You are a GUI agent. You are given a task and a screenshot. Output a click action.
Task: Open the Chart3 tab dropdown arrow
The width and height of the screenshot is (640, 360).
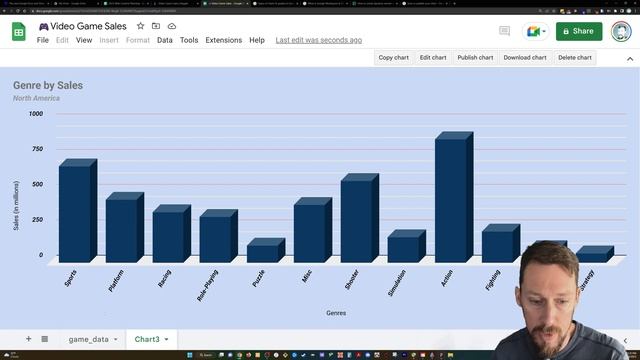point(167,339)
